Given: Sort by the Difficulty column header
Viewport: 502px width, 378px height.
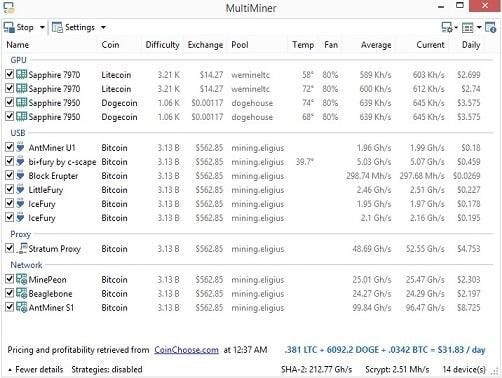Looking at the screenshot, I should tap(162, 45).
